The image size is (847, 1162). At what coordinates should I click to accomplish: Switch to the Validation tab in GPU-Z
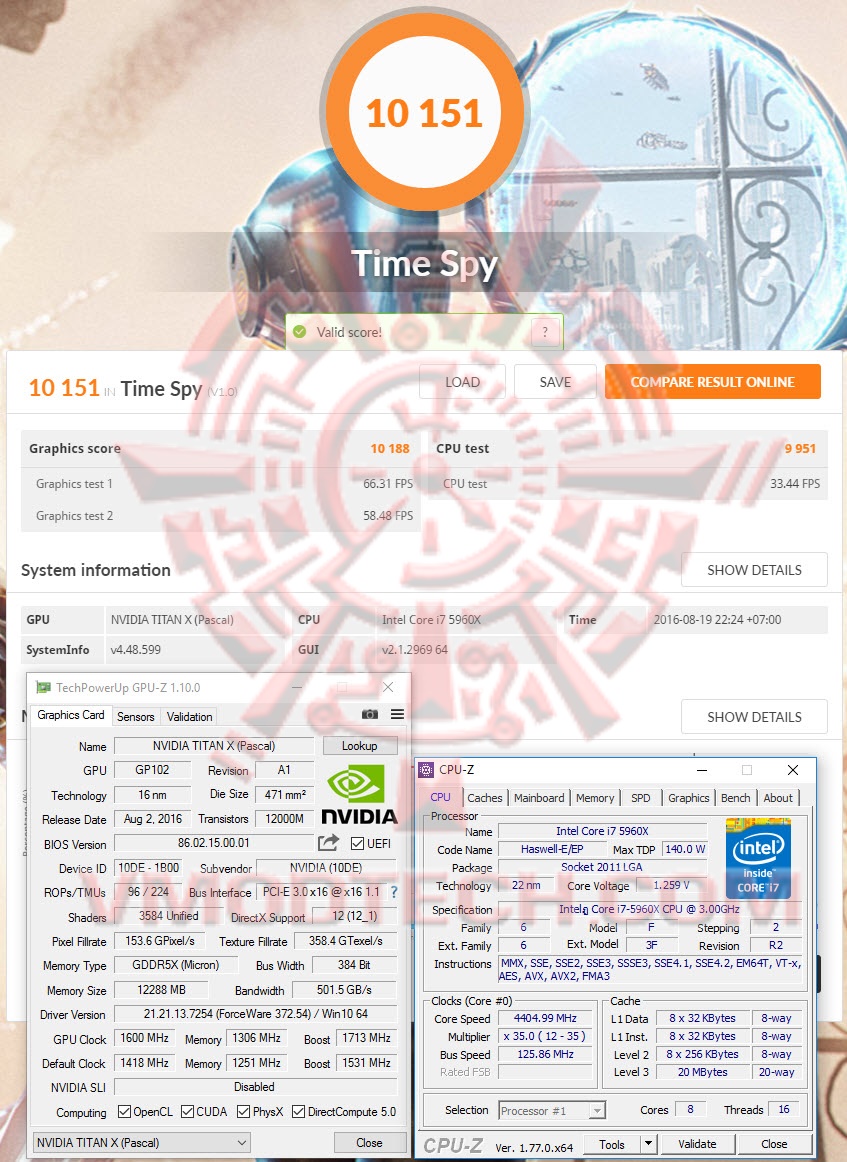pos(190,717)
